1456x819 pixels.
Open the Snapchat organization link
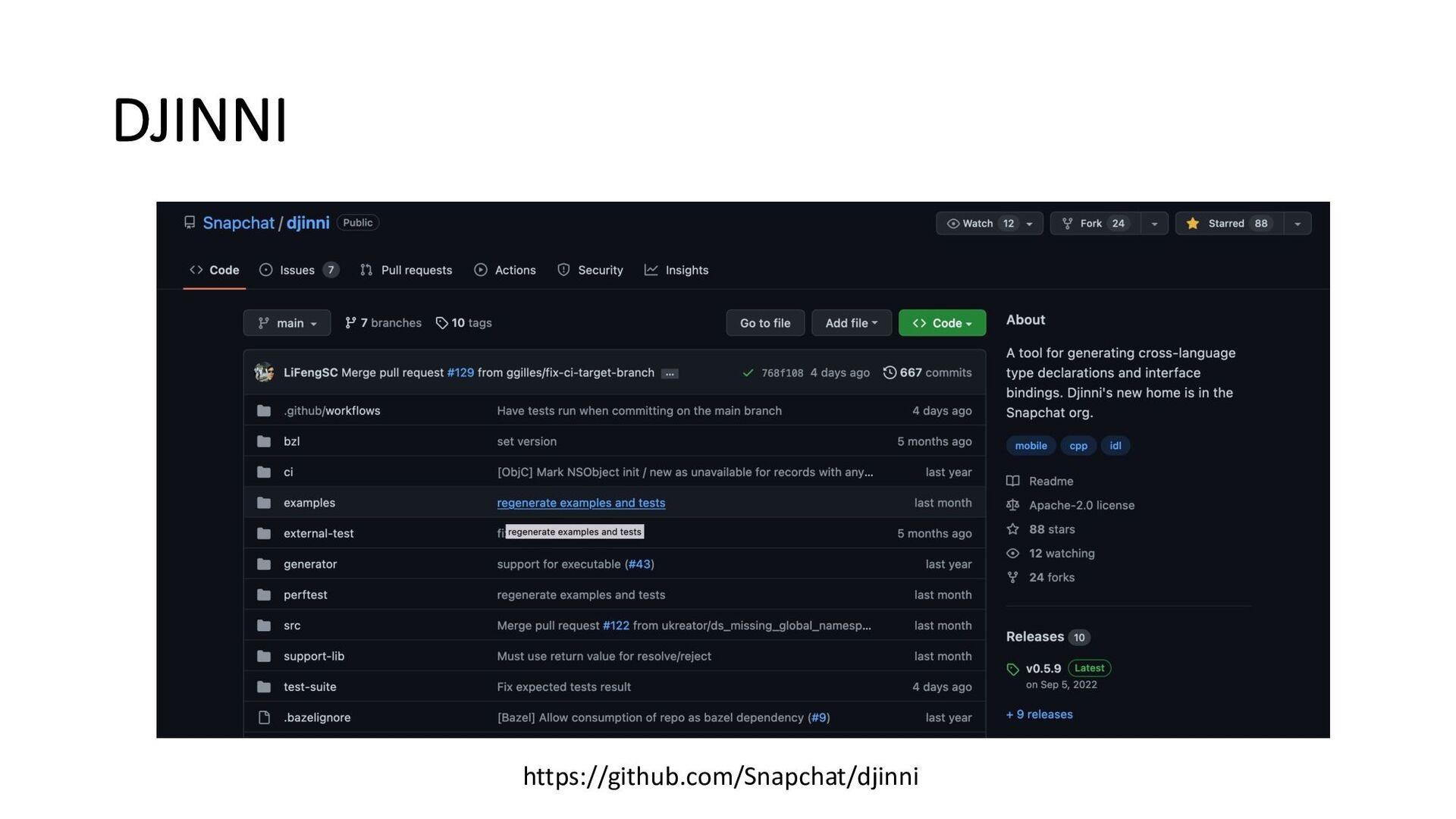238,223
